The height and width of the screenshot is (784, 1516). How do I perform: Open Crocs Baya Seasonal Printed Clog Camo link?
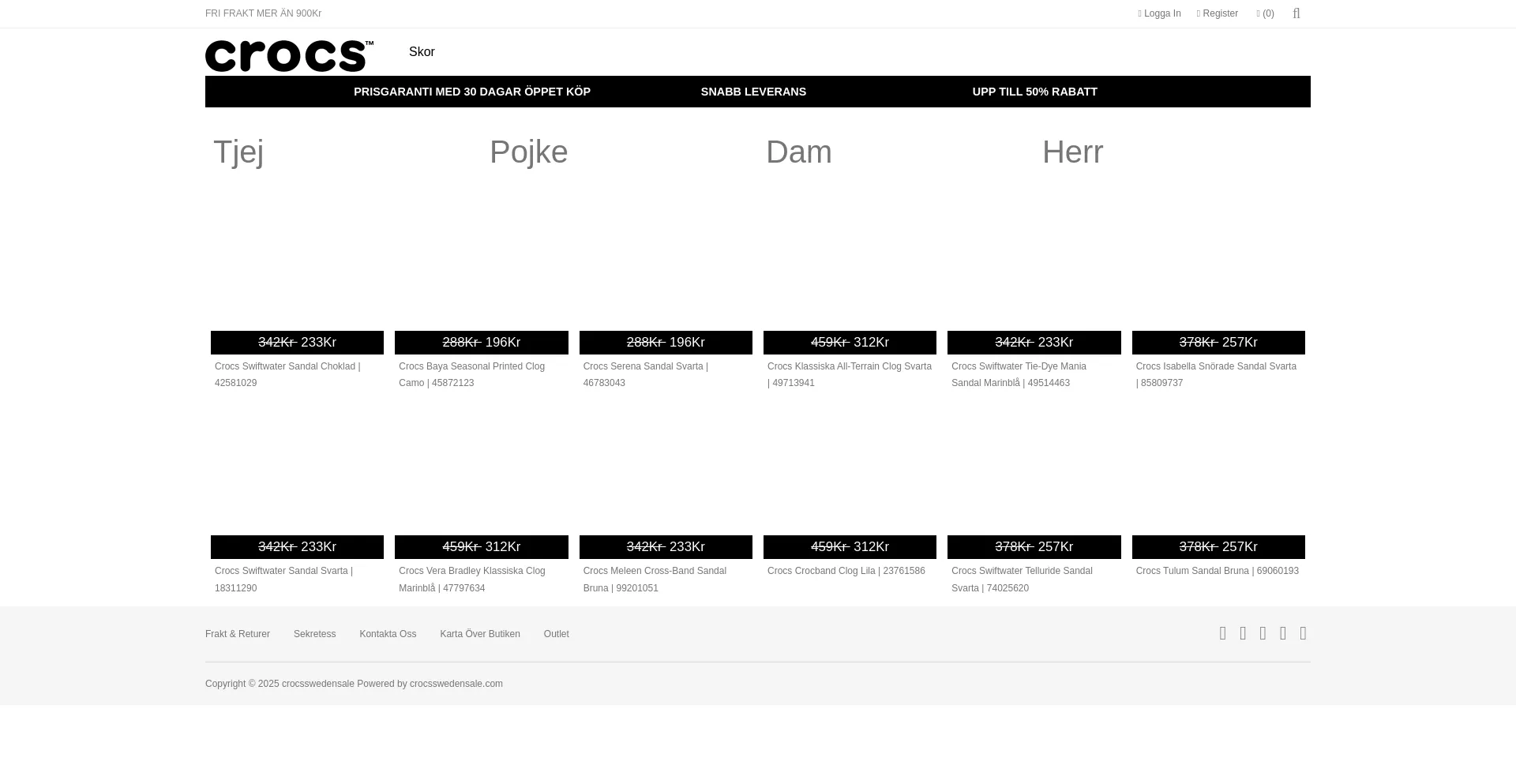[471, 374]
